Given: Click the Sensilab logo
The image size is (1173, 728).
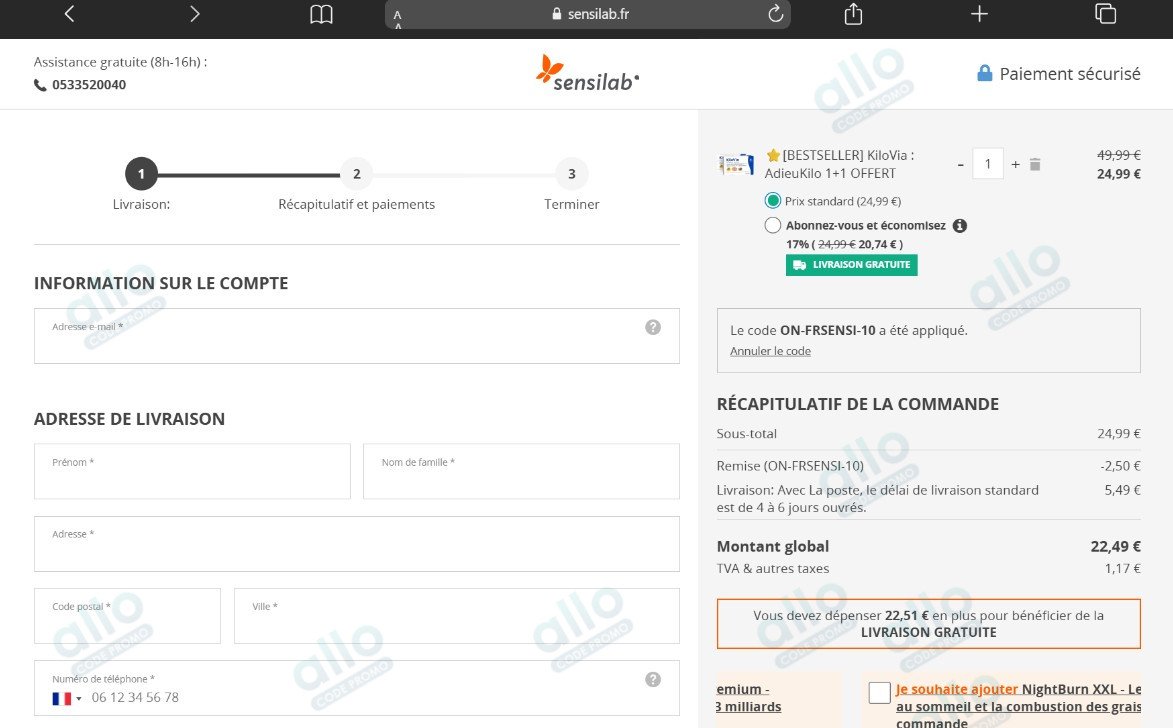Looking at the screenshot, I should [x=588, y=73].
